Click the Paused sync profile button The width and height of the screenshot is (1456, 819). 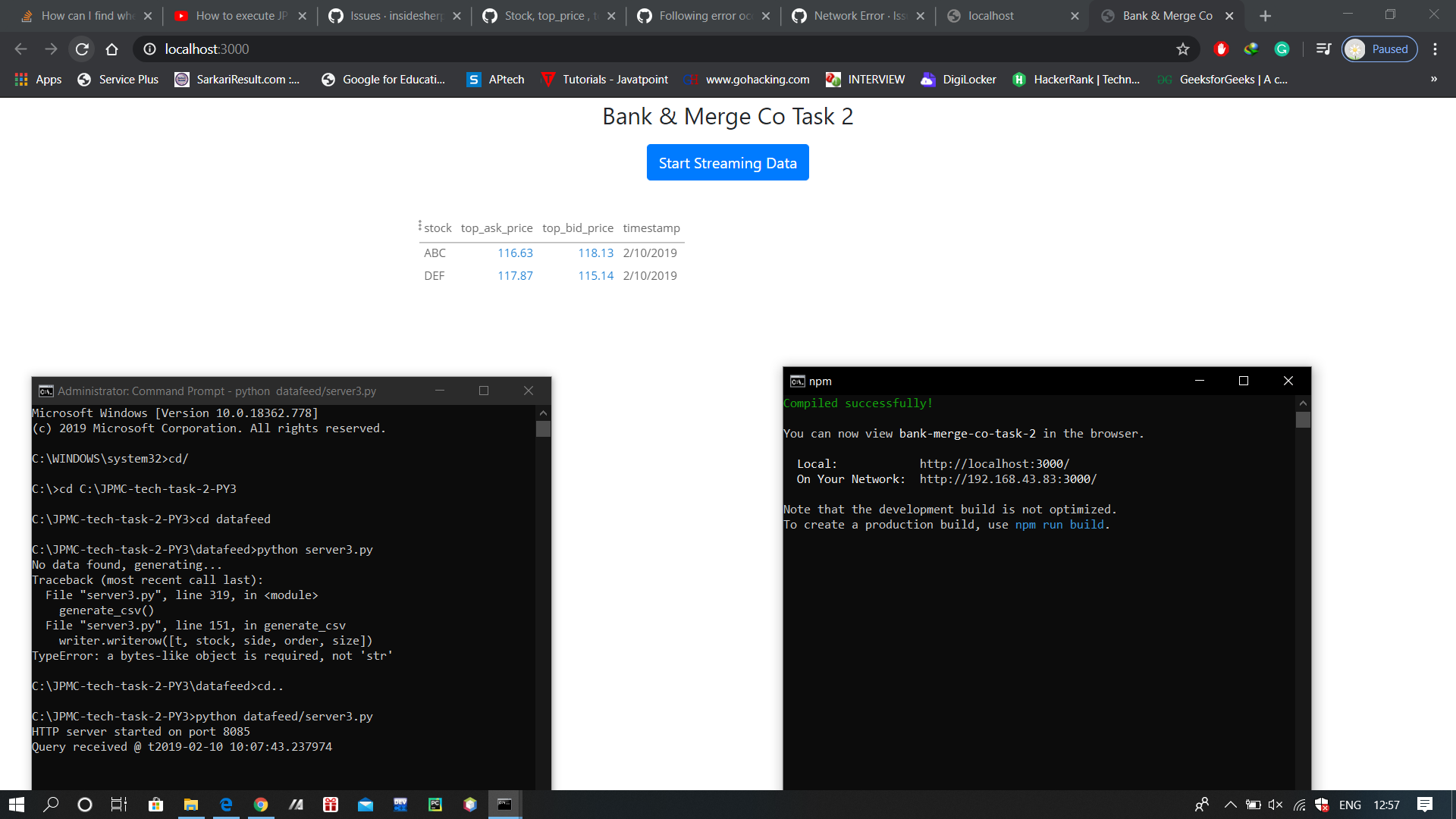point(1379,49)
